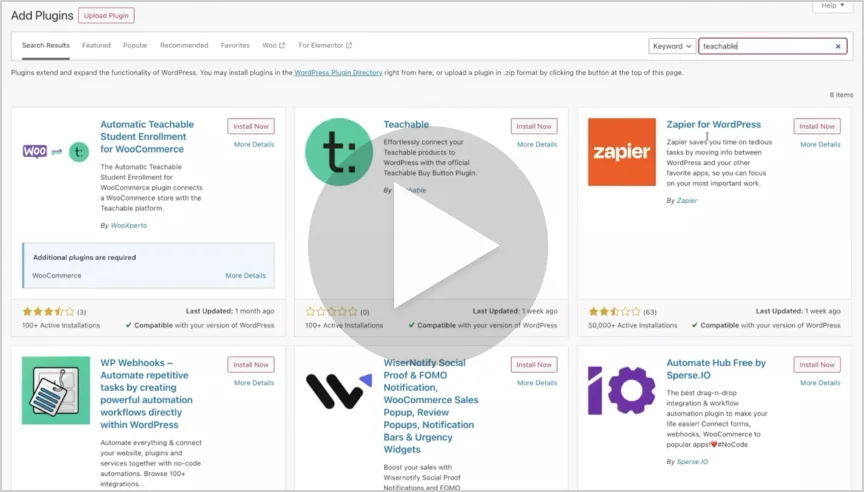Install the WP Webhooks plugin now
This screenshot has height=492, width=864.
[251, 365]
